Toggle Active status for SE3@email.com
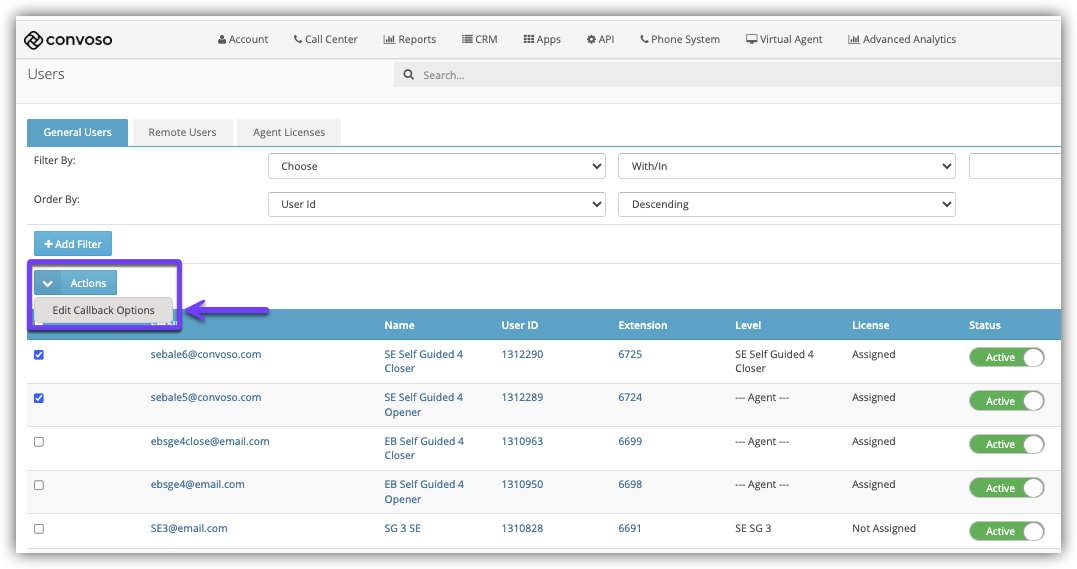This screenshot has width=1077, height=569. [x=1007, y=531]
